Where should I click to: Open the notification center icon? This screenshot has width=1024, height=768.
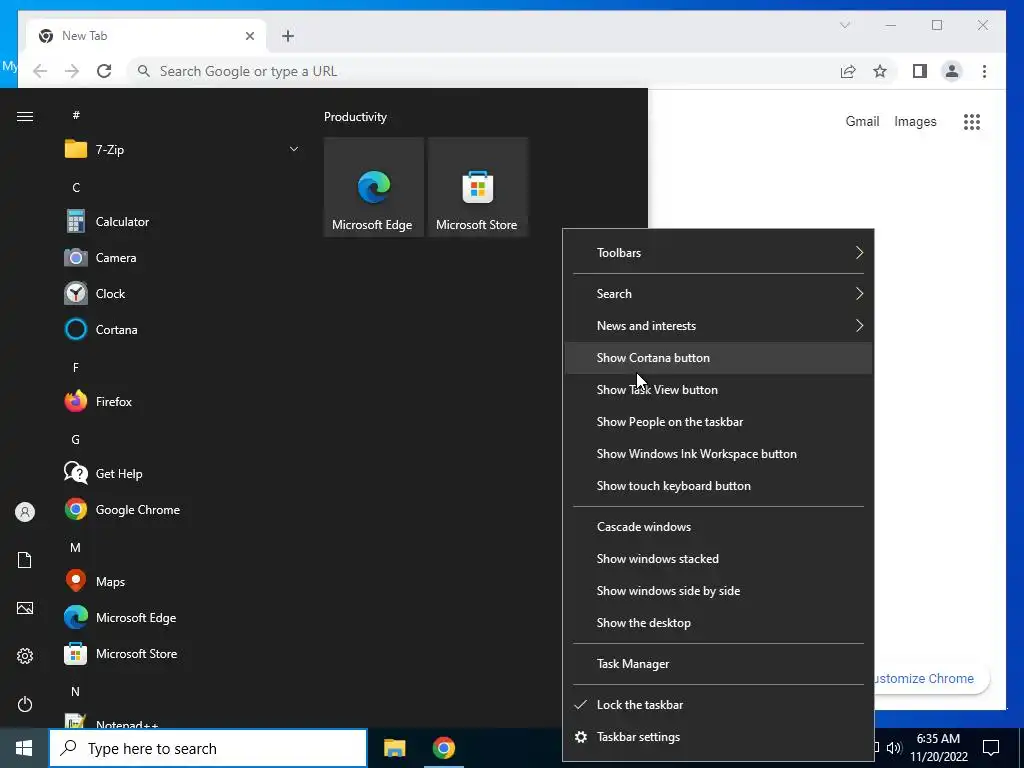click(x=991, y=748)
